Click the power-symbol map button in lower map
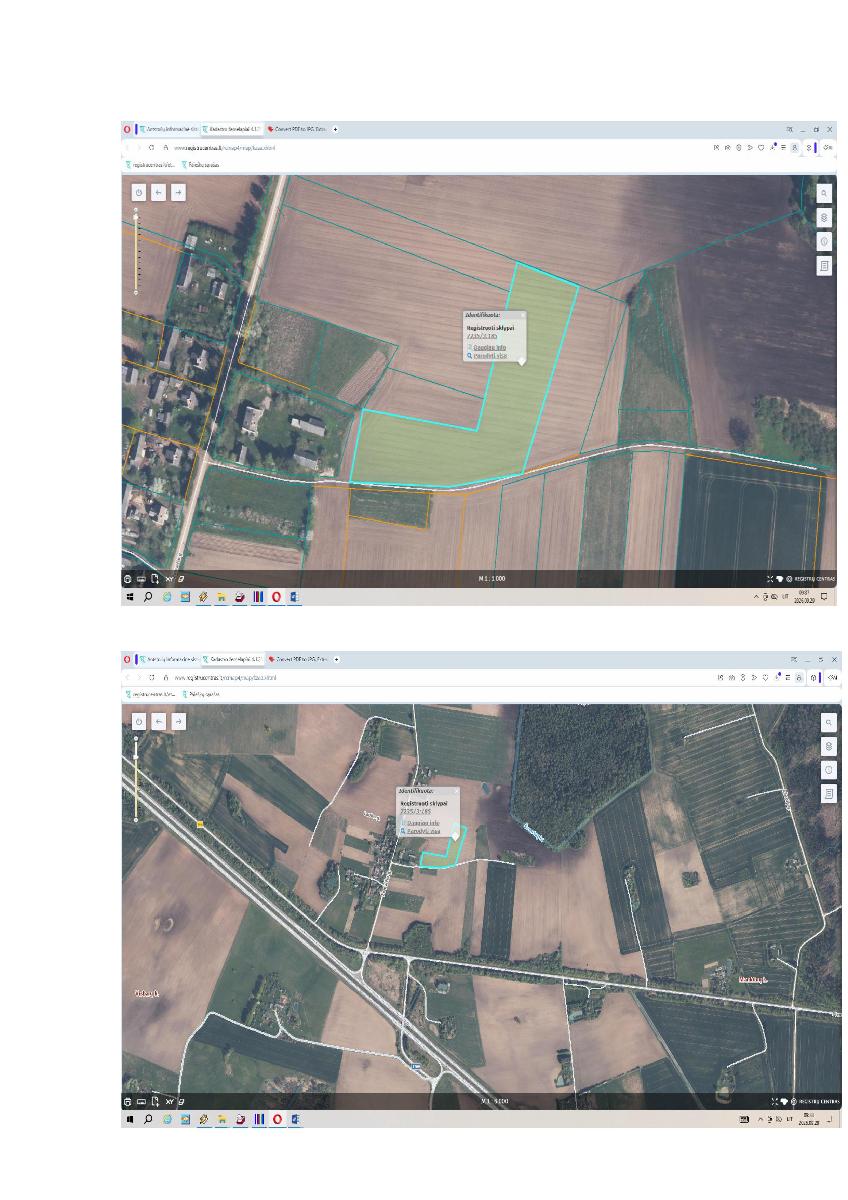This screenshot has height=1200, width=848. click(138, 721)
